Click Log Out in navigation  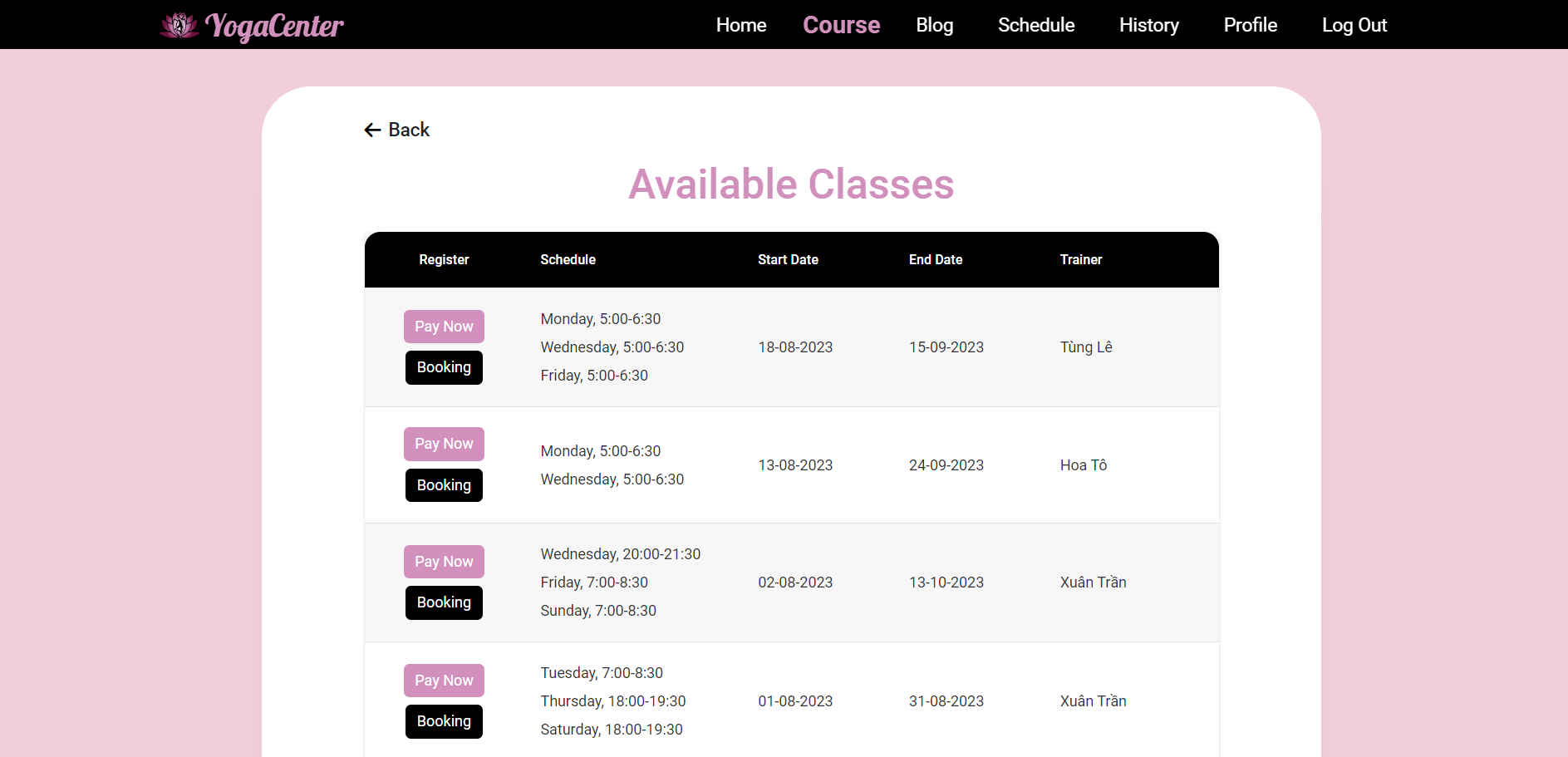click(1354, 25)
